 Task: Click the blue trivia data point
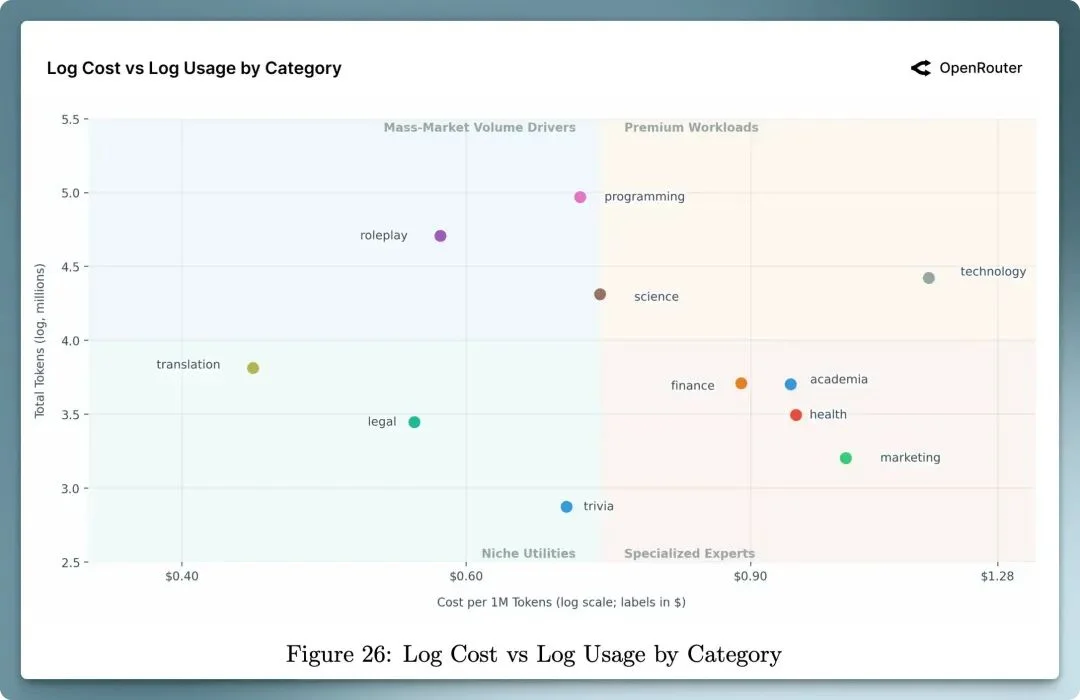[x=567, y=507]
